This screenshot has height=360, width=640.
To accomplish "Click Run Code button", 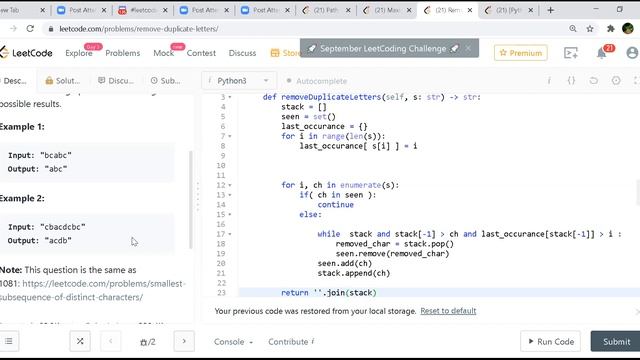I will (551, 341).
